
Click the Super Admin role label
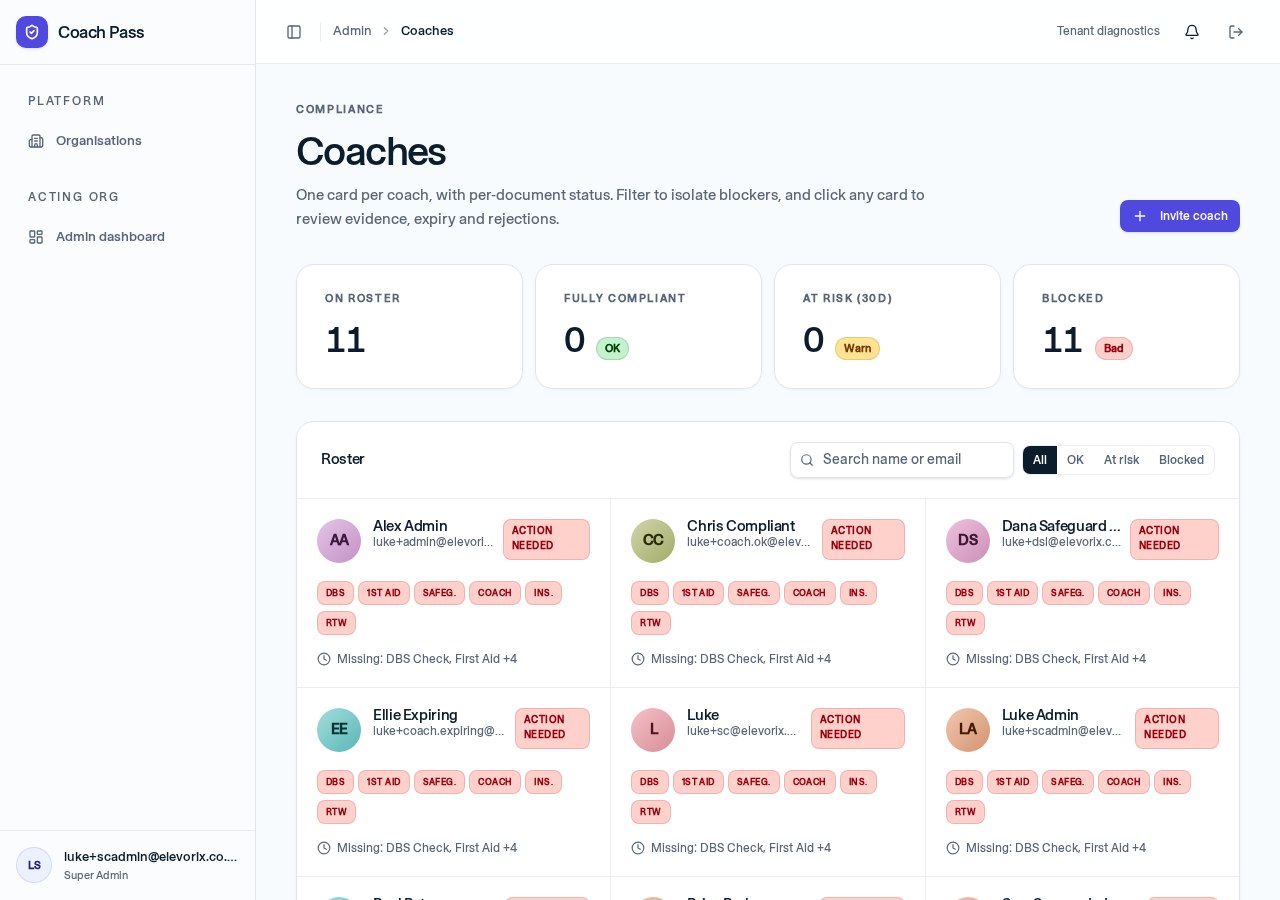[96, 876]
